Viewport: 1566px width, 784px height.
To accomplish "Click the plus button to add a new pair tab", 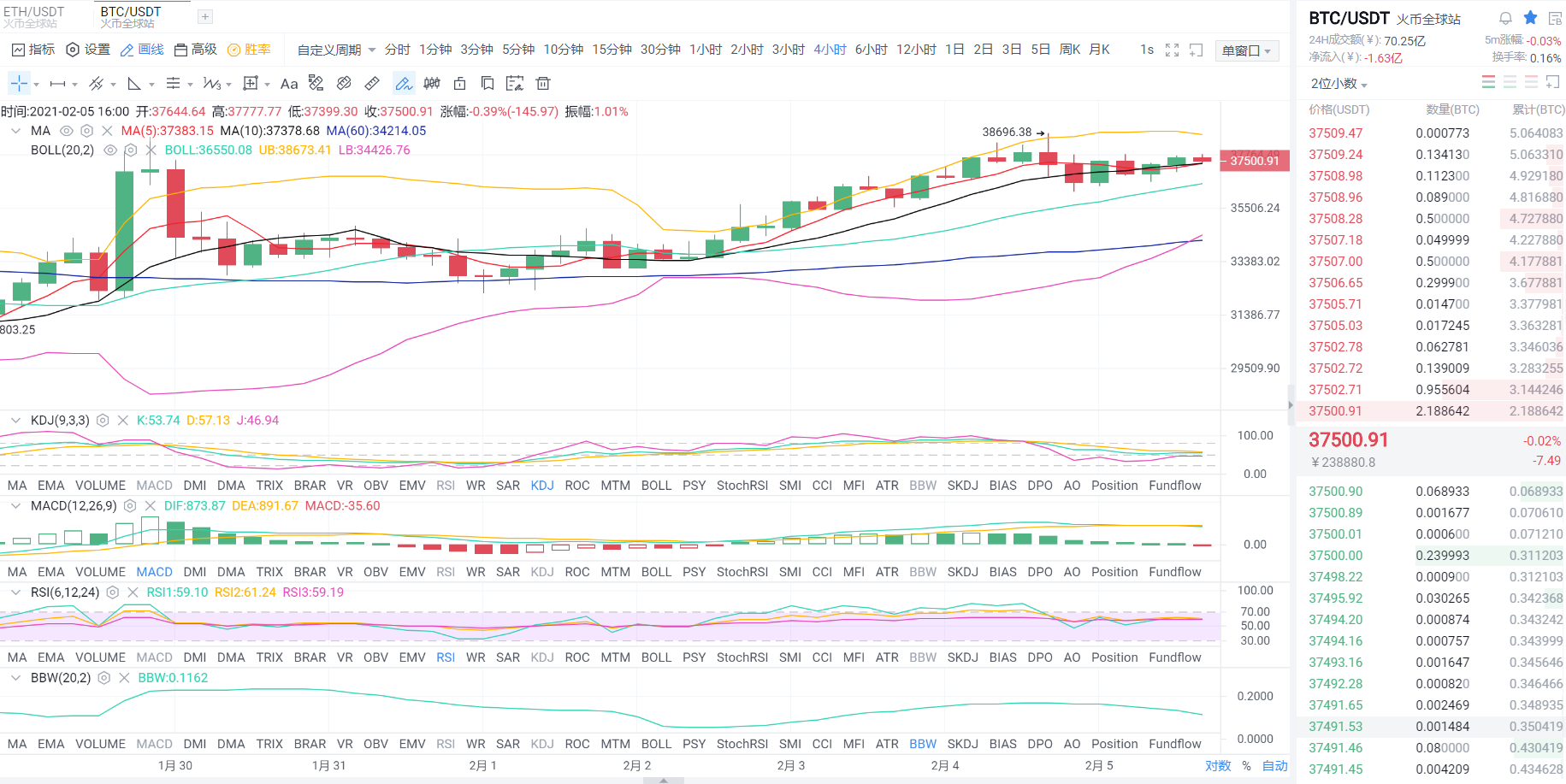I will 204,15.
